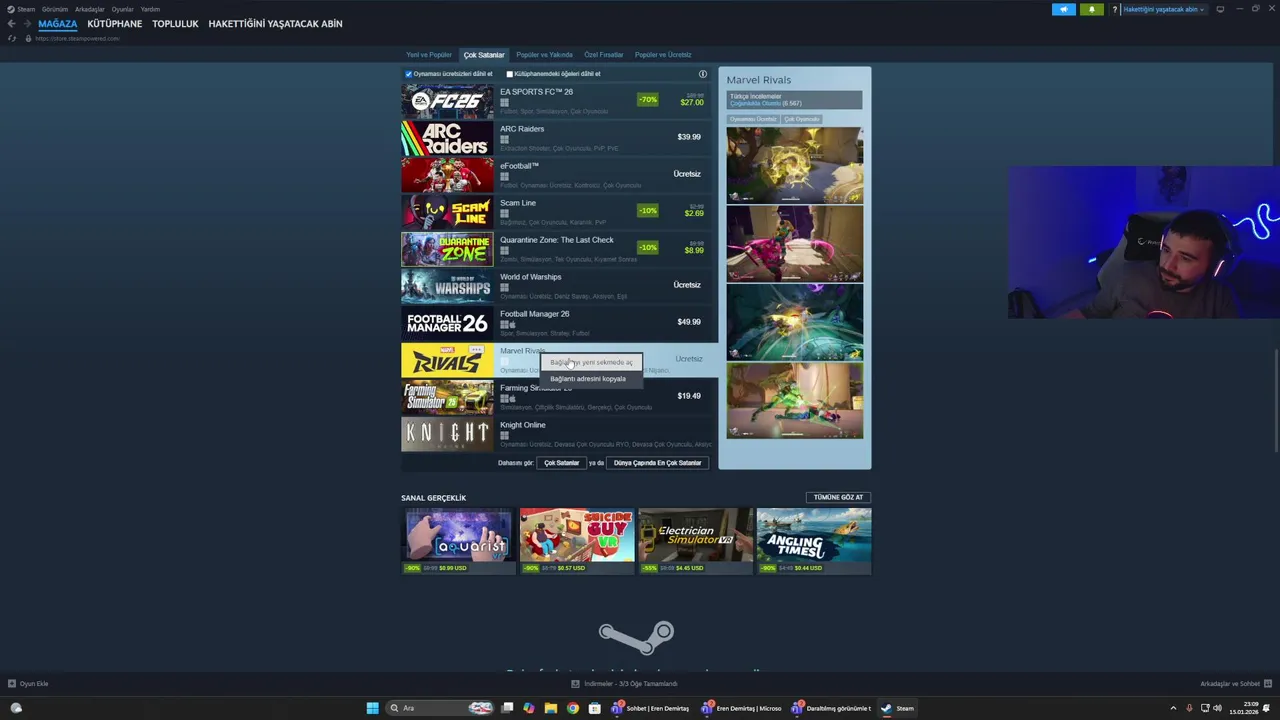The width and height of the screenshot is (1280, 720).
Task: Switch to 'Popüler ve Ücretsiz' tab
Action: [663, 55]
